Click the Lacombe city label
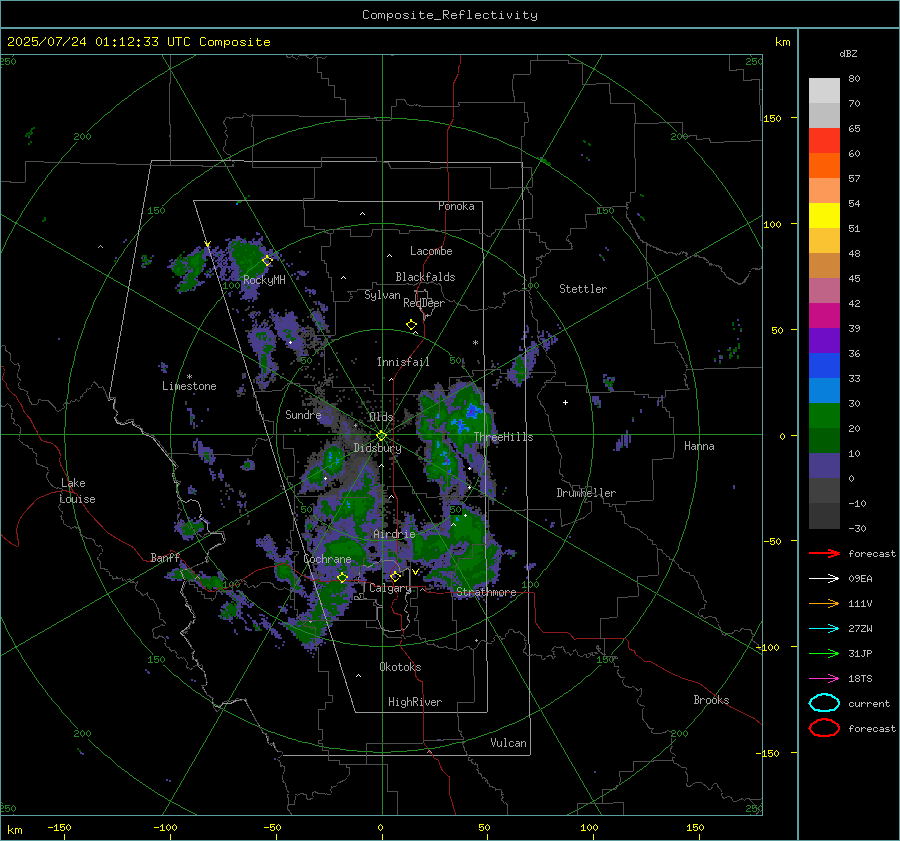 pos(431,251)
